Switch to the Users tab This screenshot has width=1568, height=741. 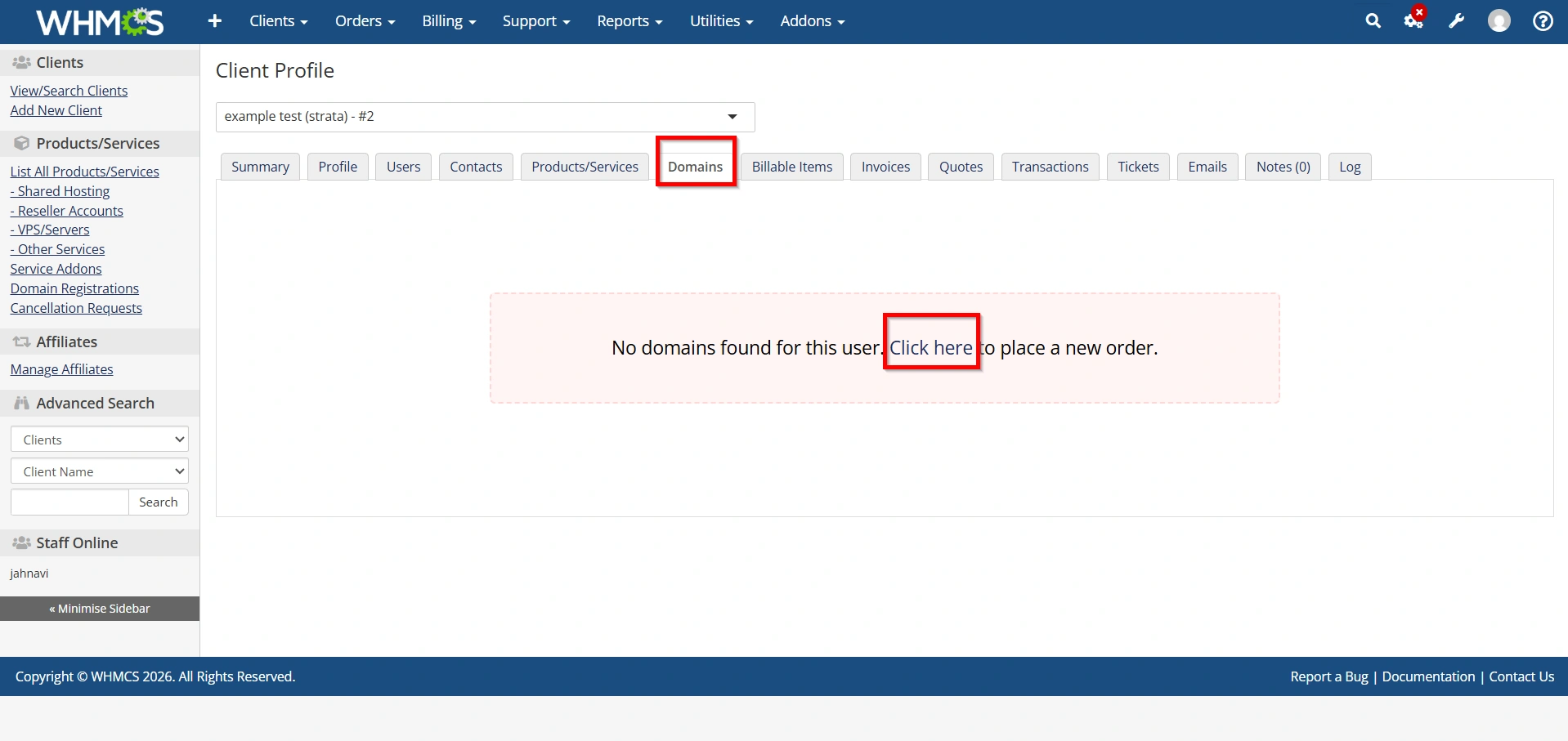pyautogui.click(x=403, y=167)
